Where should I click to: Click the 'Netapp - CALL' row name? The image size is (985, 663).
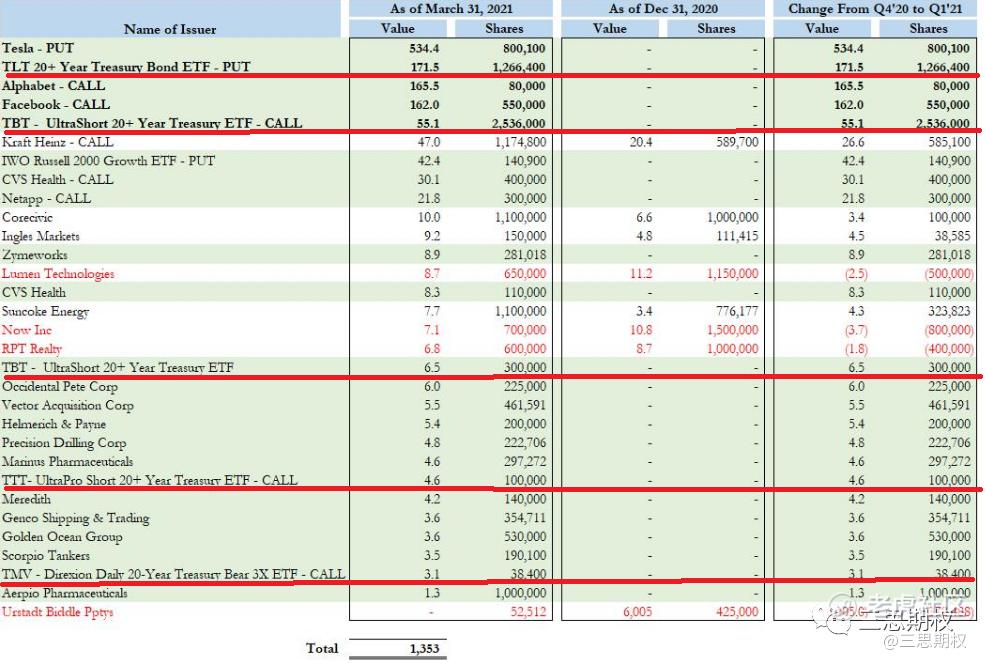[x=46, y=199]
